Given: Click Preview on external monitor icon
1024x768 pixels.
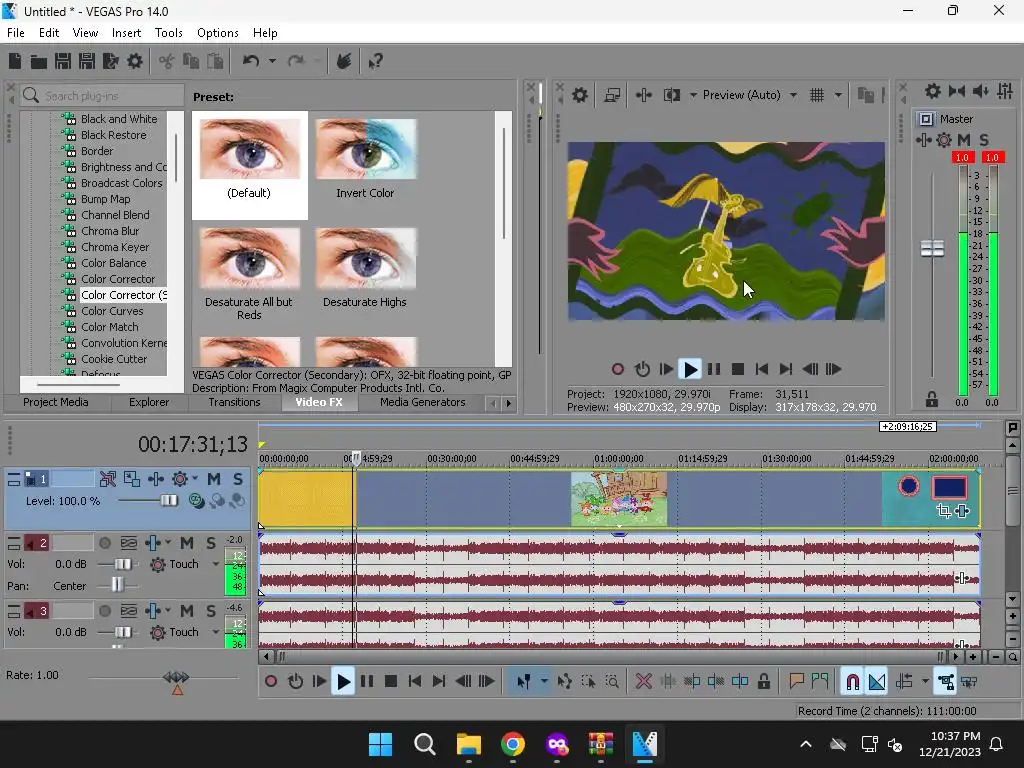Looking at the screenshot, I should [612, 95].
